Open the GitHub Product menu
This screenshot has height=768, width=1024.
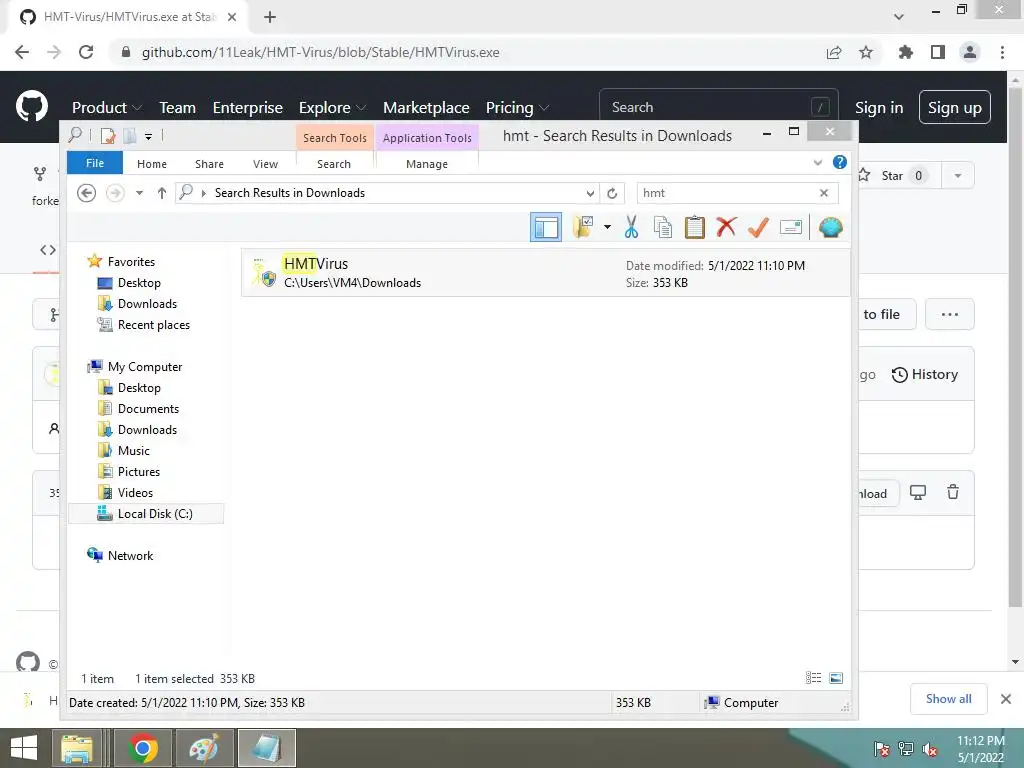106,108
